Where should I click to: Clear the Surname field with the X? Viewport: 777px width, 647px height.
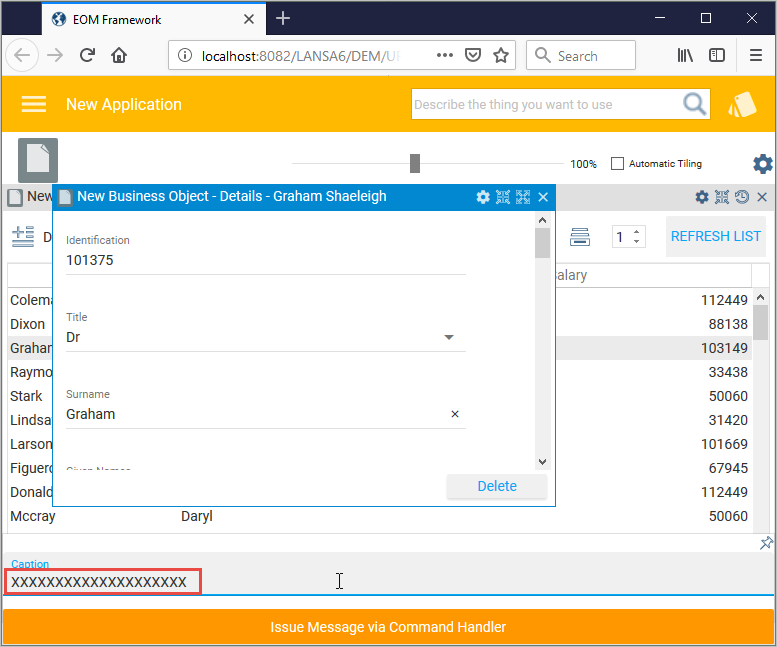pyautogui.click(x=454, y=414)
